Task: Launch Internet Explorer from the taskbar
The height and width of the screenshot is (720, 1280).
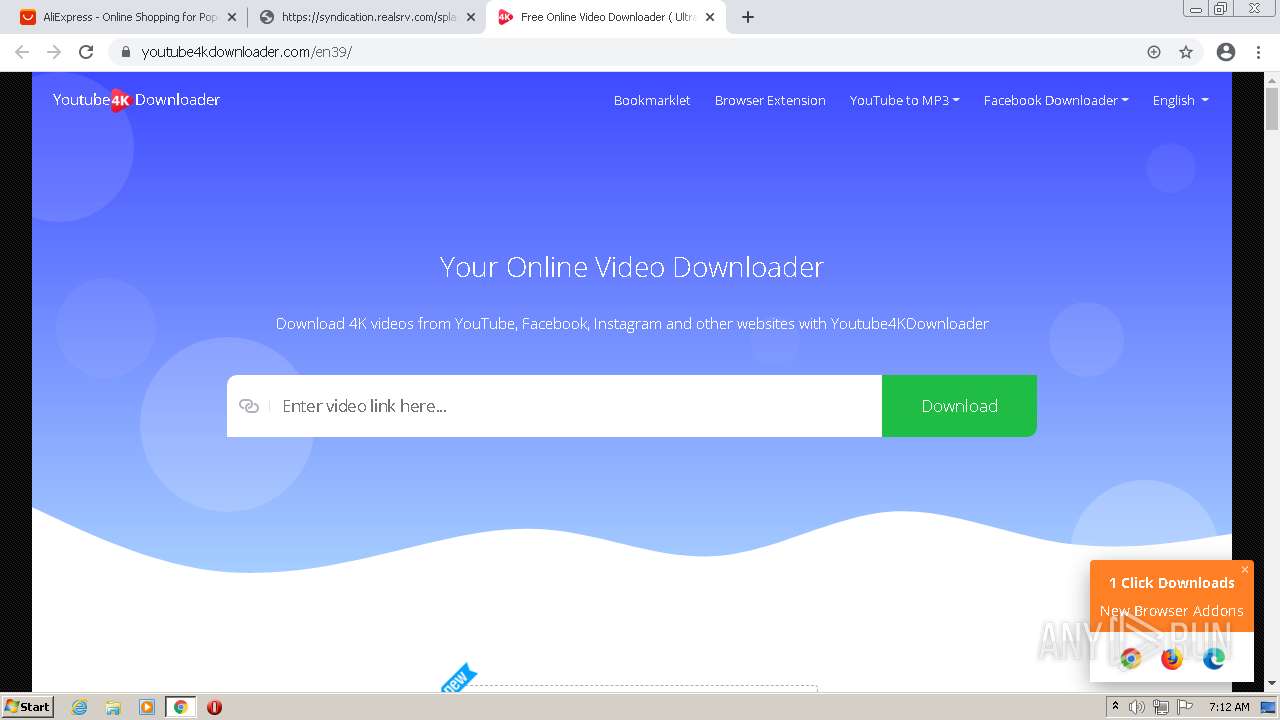Action: (80, 707)
